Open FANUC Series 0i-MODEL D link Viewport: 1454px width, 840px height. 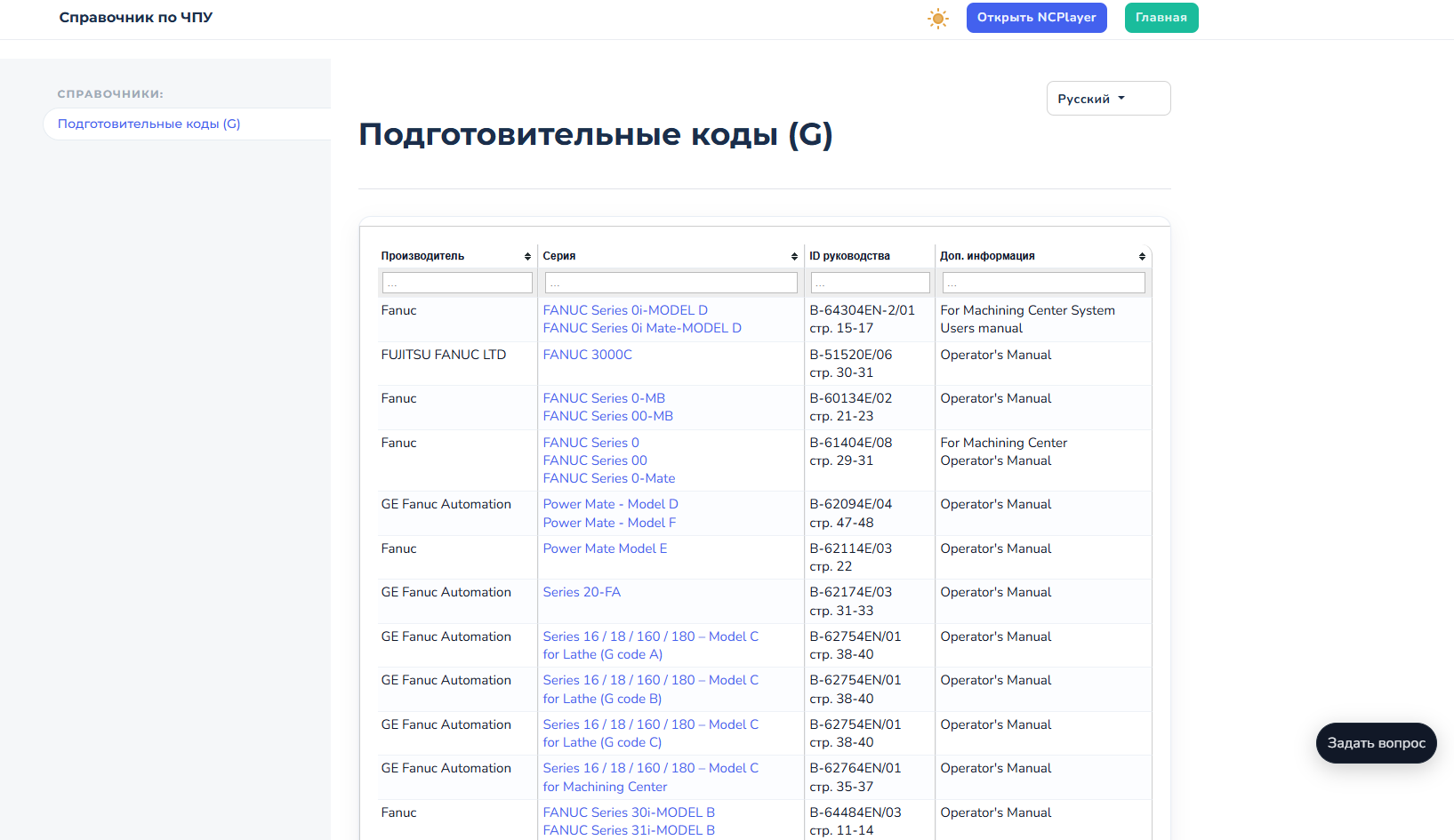tap(625, 310)
